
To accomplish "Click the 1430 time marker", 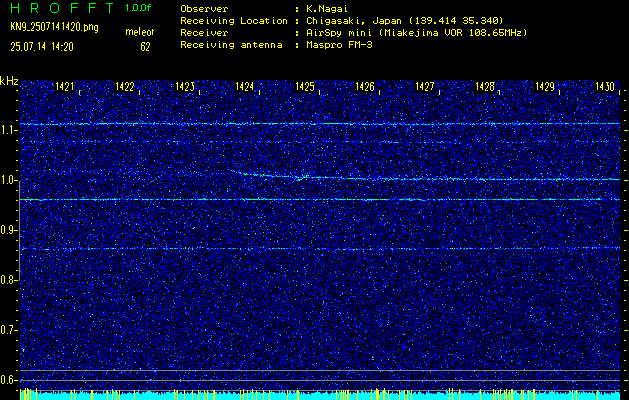I will [605, 87].
